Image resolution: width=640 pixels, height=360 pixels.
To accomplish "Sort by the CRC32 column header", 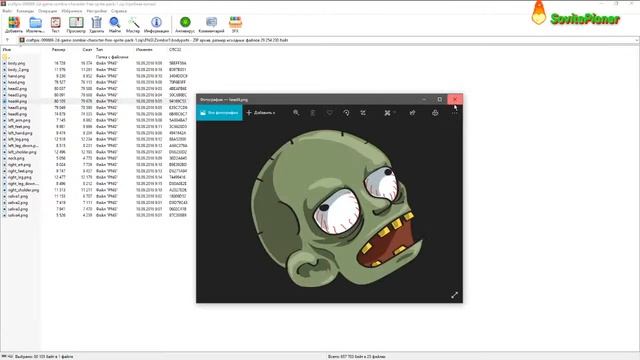I will [x=175, y=49].
